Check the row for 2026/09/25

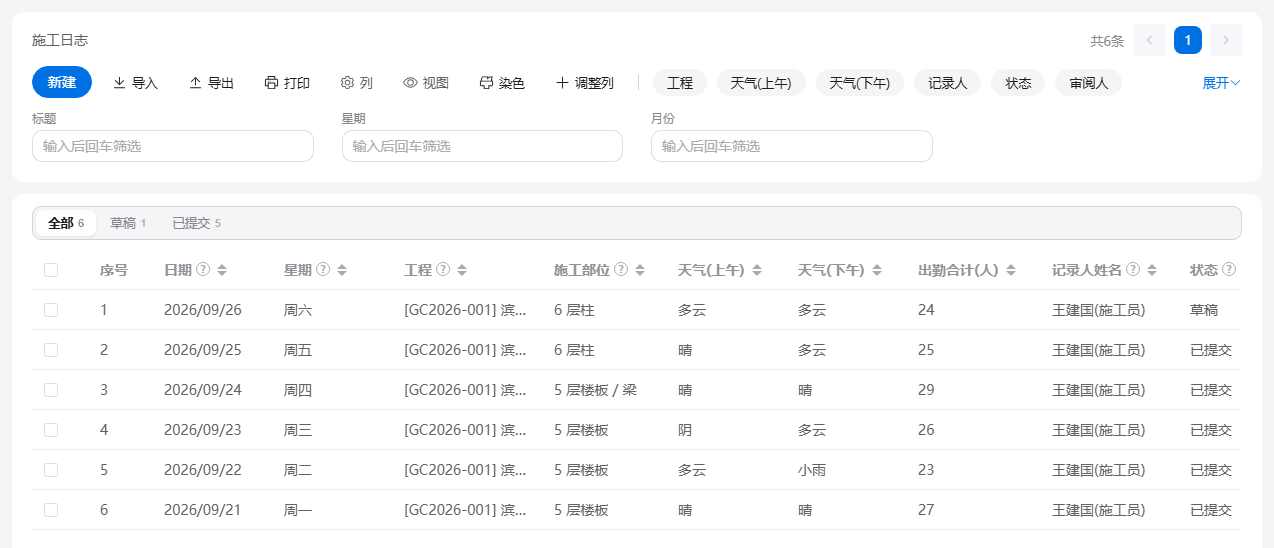pyautogui.click(x=51, y=350)
